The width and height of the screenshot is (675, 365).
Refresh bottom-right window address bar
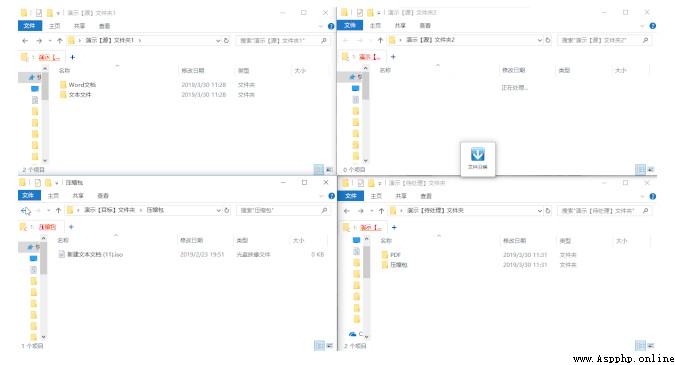click(548, 210)
